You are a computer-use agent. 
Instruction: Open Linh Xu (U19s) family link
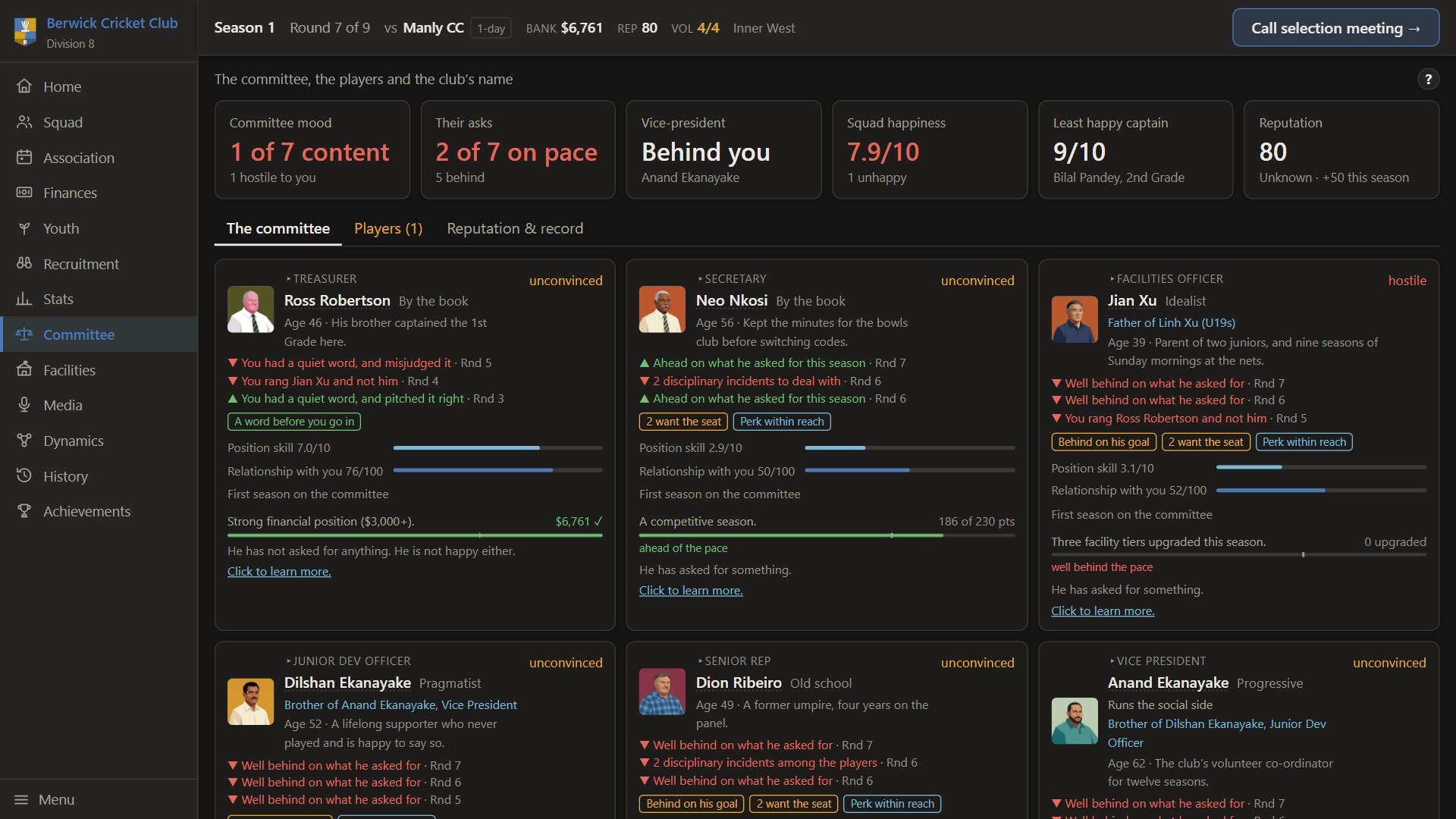click(1171, 322)
